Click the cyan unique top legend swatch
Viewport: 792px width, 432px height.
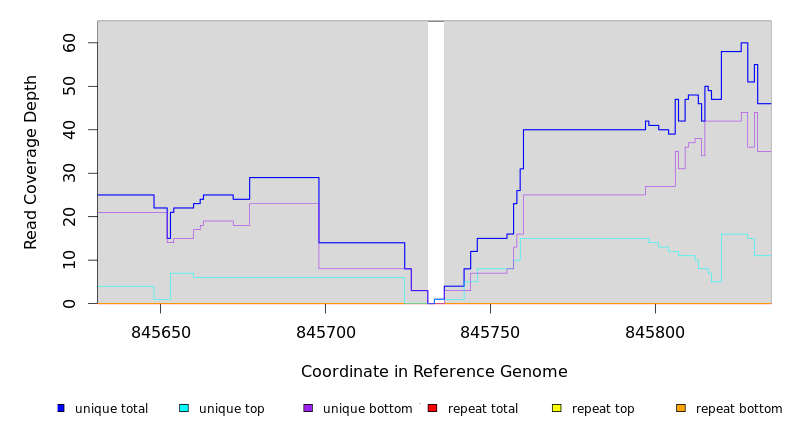(184, 408)
